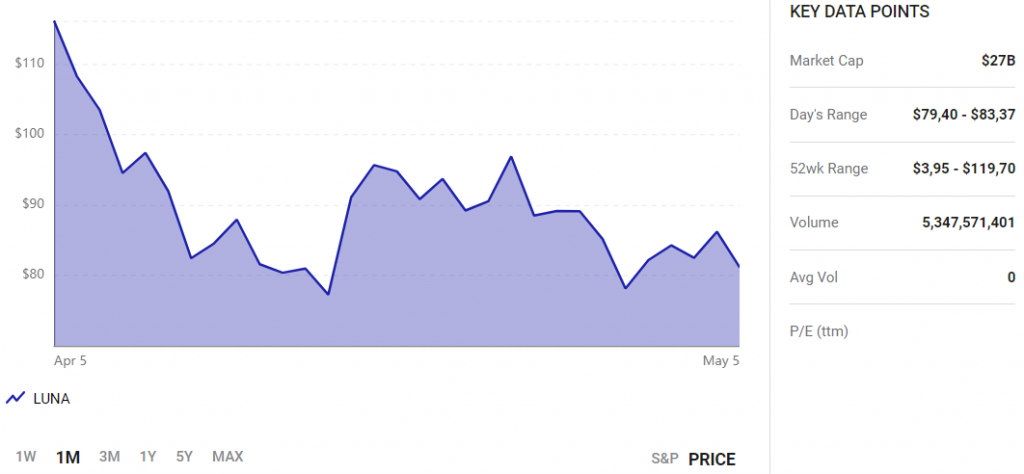Click the Apr 5 axis date label
Screen dimensions: 1024x474
coord(71,360)
